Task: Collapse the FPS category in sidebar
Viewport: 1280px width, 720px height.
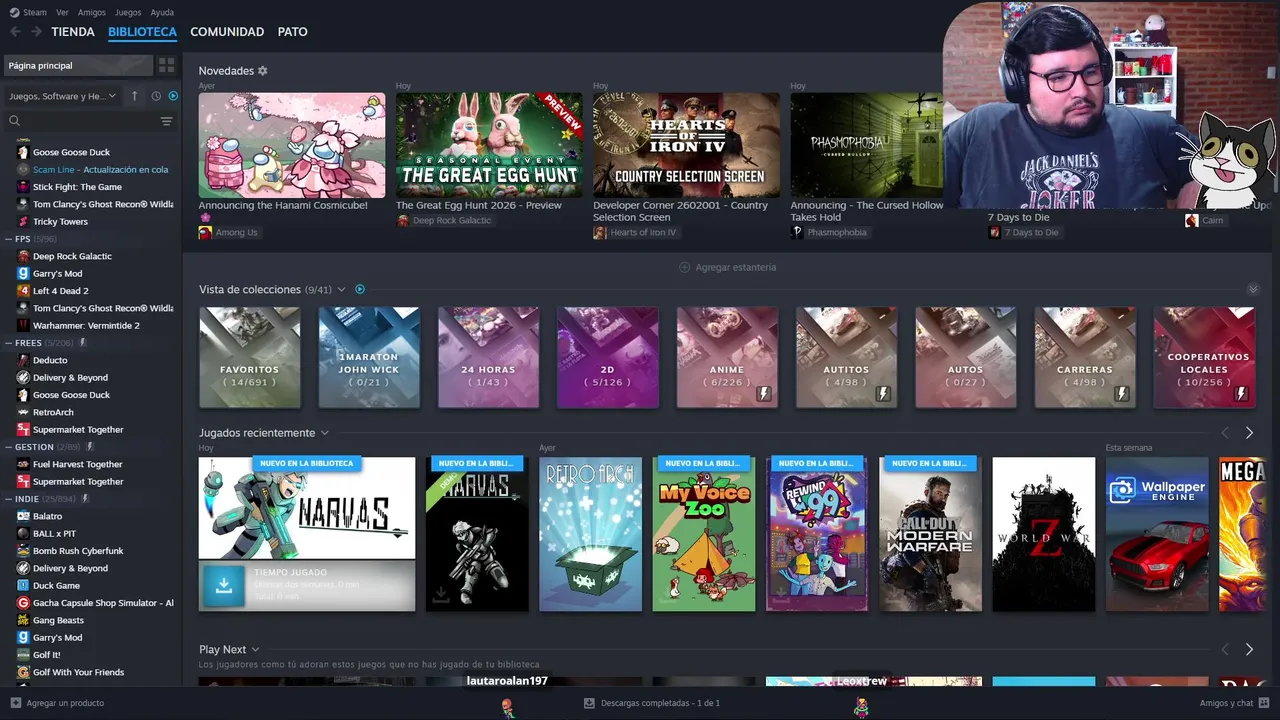Action: 9,239
